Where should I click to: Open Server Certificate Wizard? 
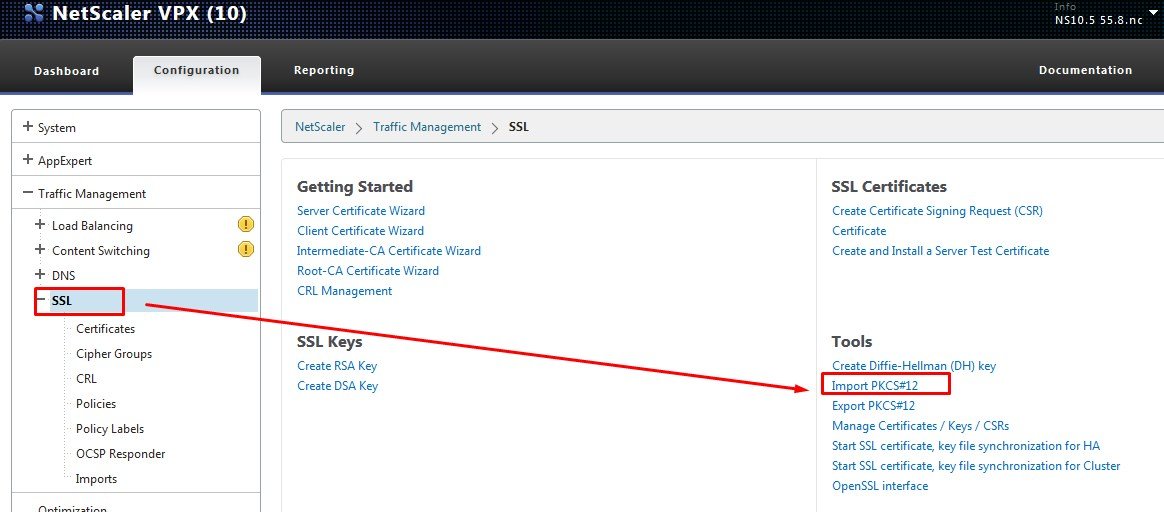[x=360, y=211]
